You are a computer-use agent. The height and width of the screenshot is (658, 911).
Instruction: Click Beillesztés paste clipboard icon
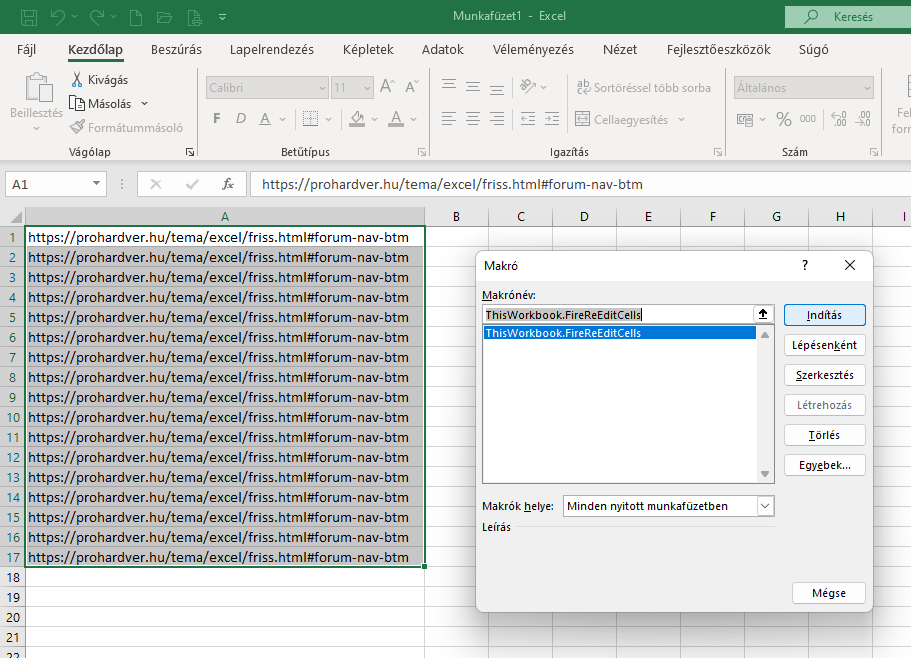[39, 88]
